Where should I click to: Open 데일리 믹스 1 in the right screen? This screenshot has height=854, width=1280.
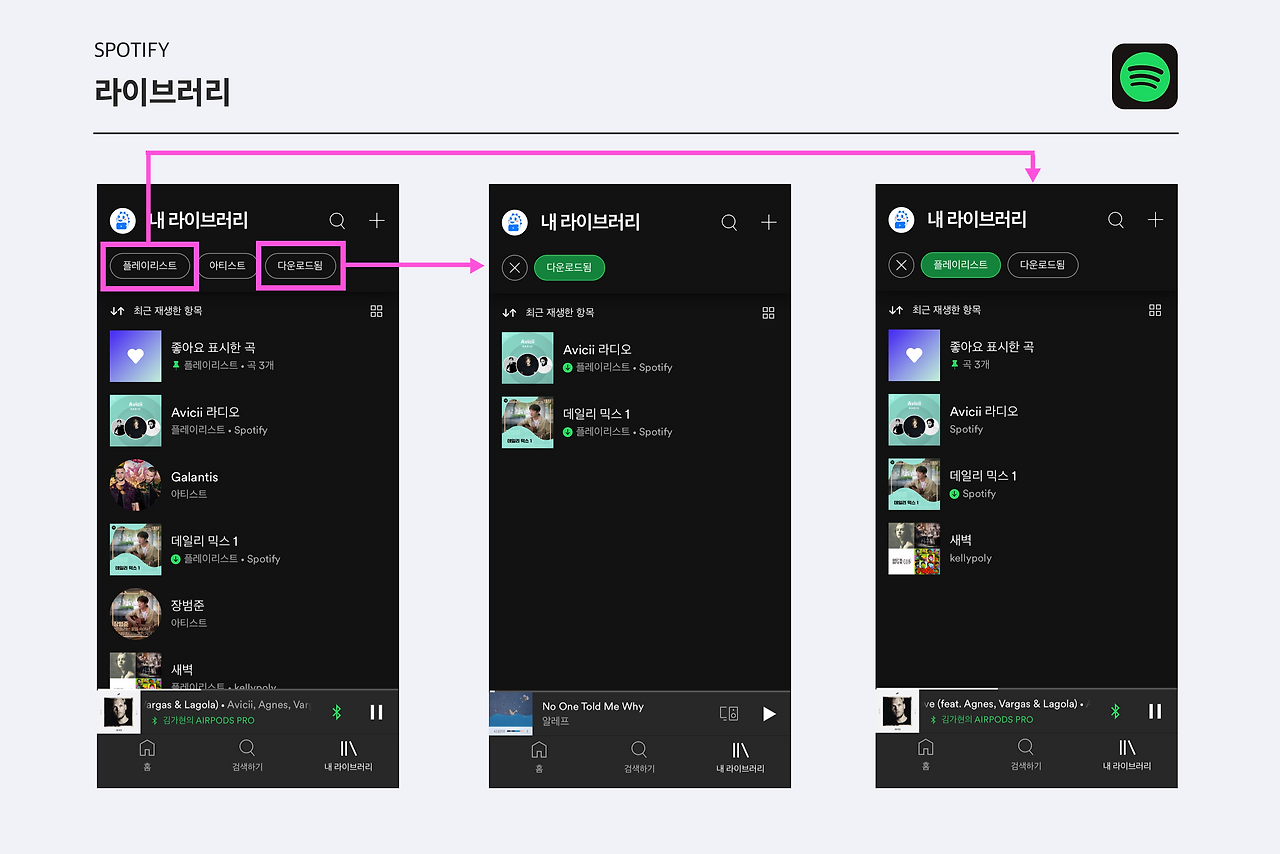pyautogui.click(x=1027, y=484)
